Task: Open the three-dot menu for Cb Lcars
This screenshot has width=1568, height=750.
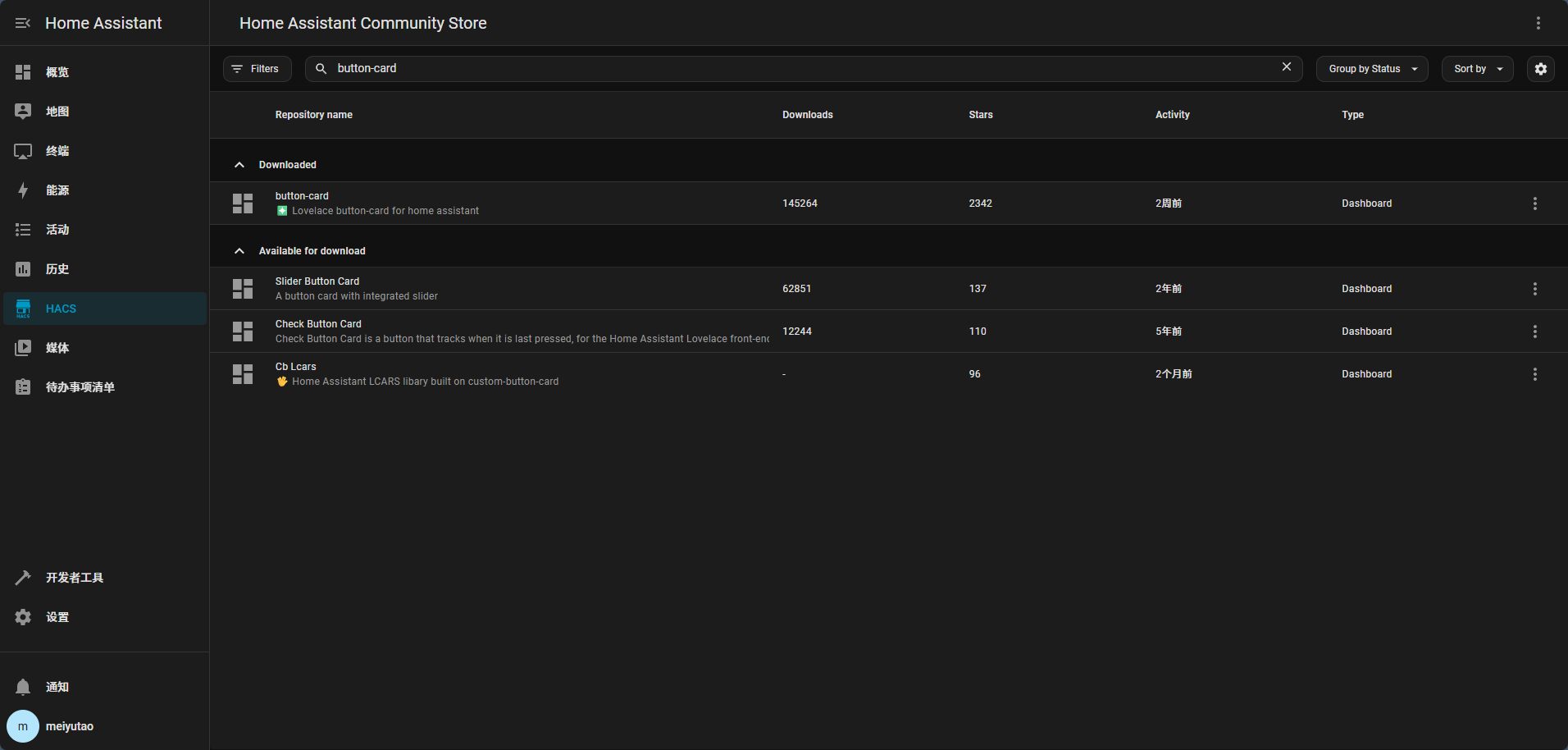Action: coord(1534,374)
